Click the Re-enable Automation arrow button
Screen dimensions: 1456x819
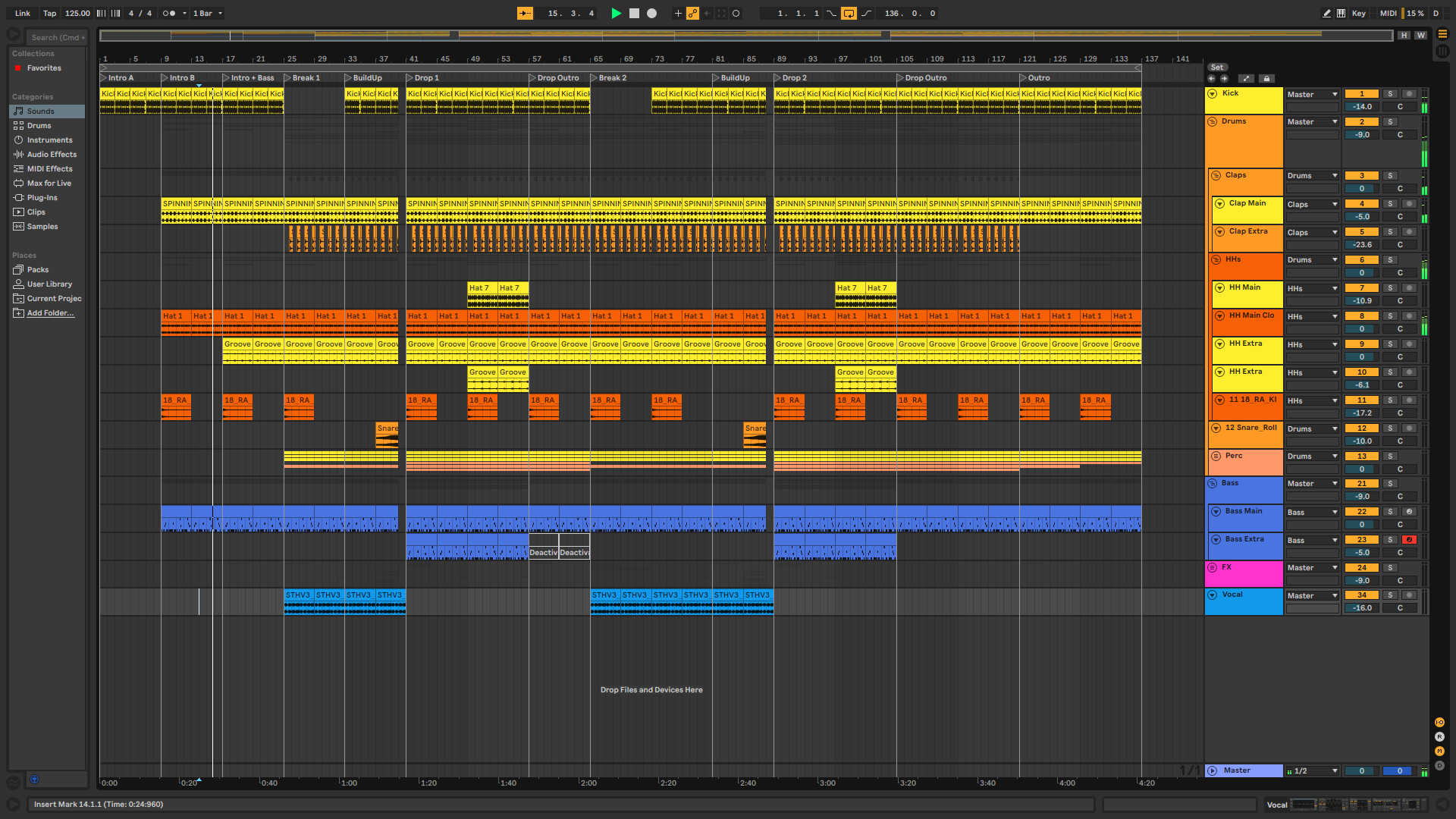coord(707,13)
